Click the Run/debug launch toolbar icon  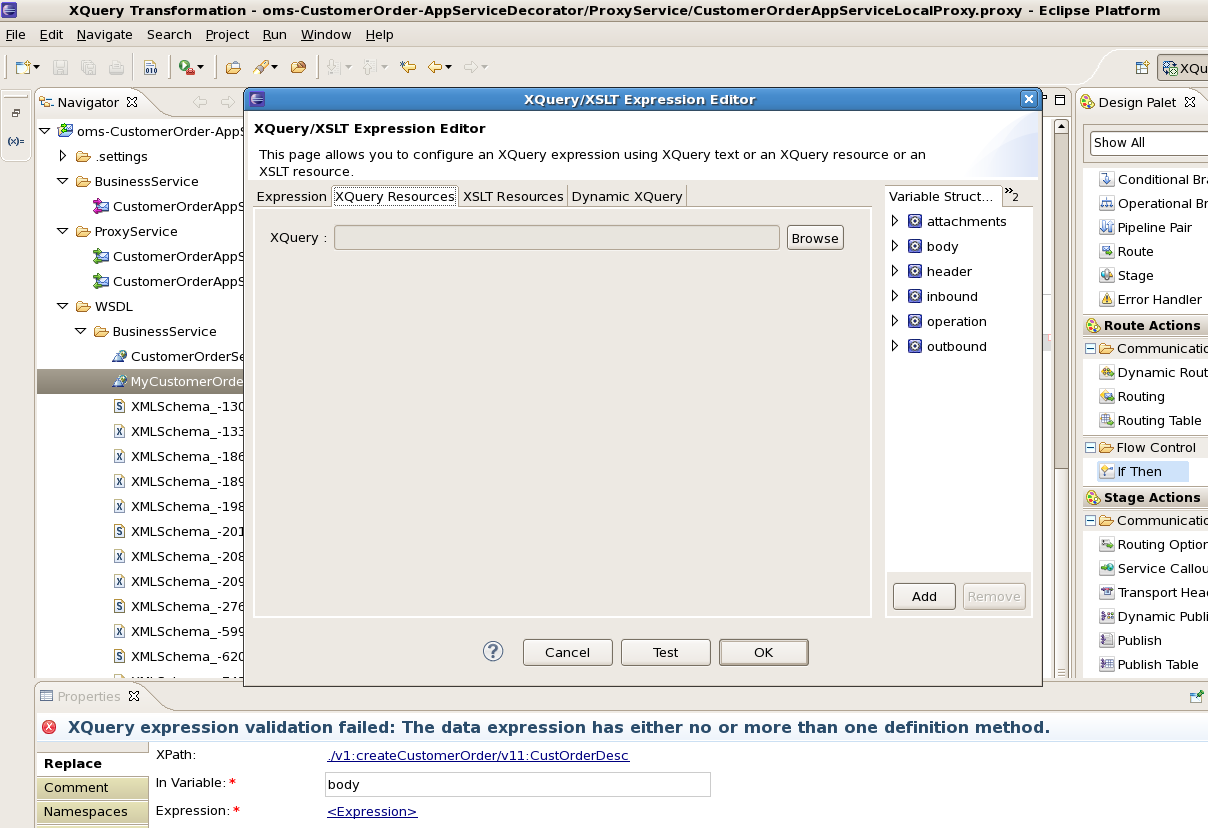186,67
